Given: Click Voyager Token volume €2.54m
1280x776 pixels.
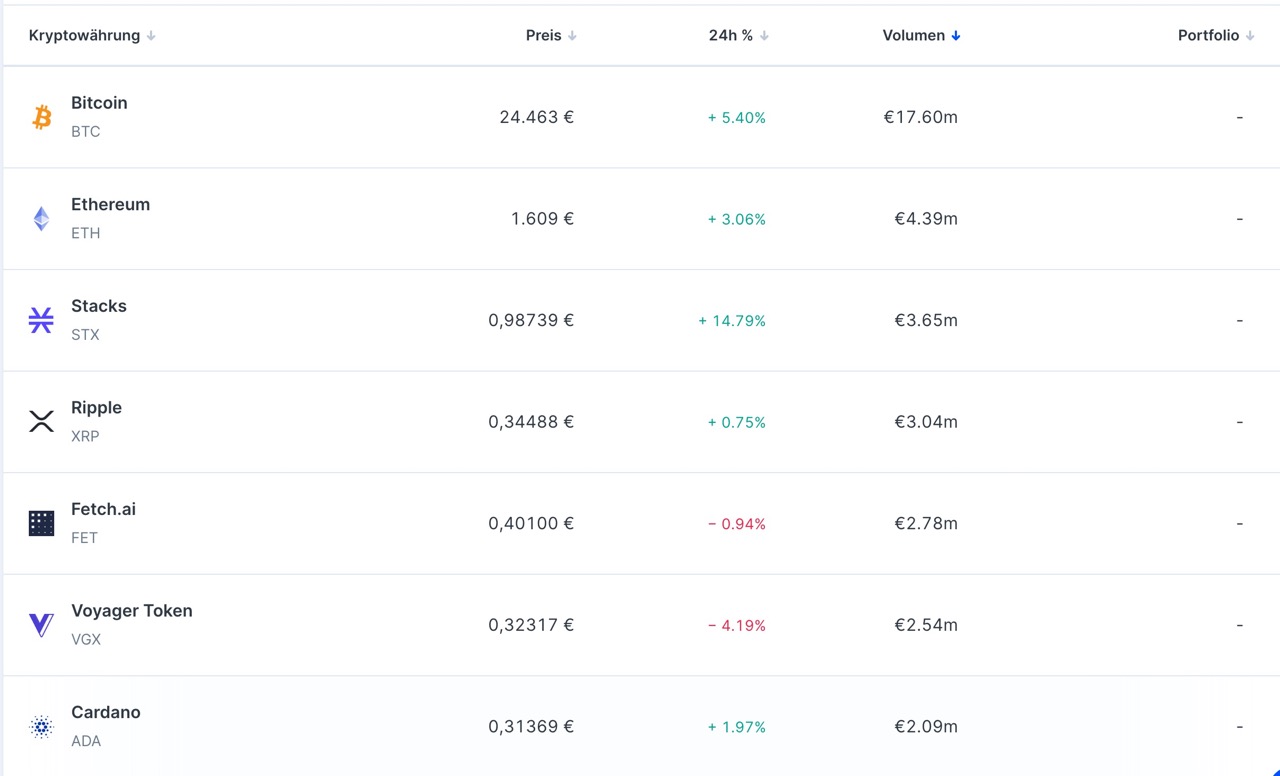Looking at the screenshot, I should [926, 625].
